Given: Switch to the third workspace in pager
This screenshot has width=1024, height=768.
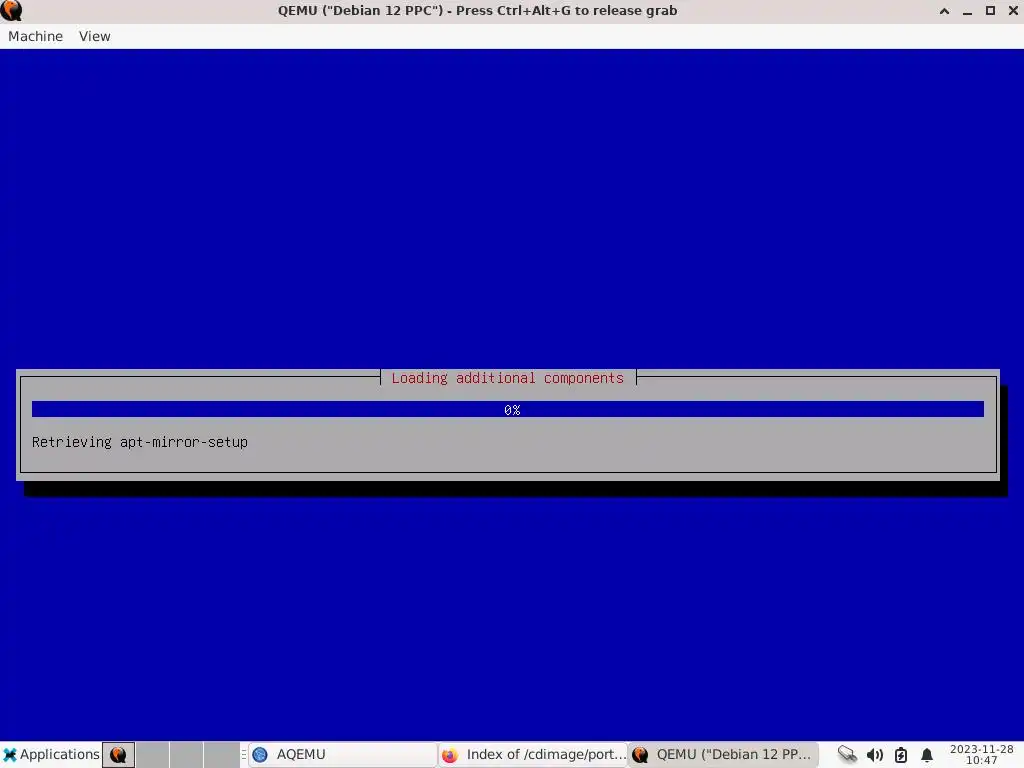Looking at the screenshot, I should coord(187,755).
